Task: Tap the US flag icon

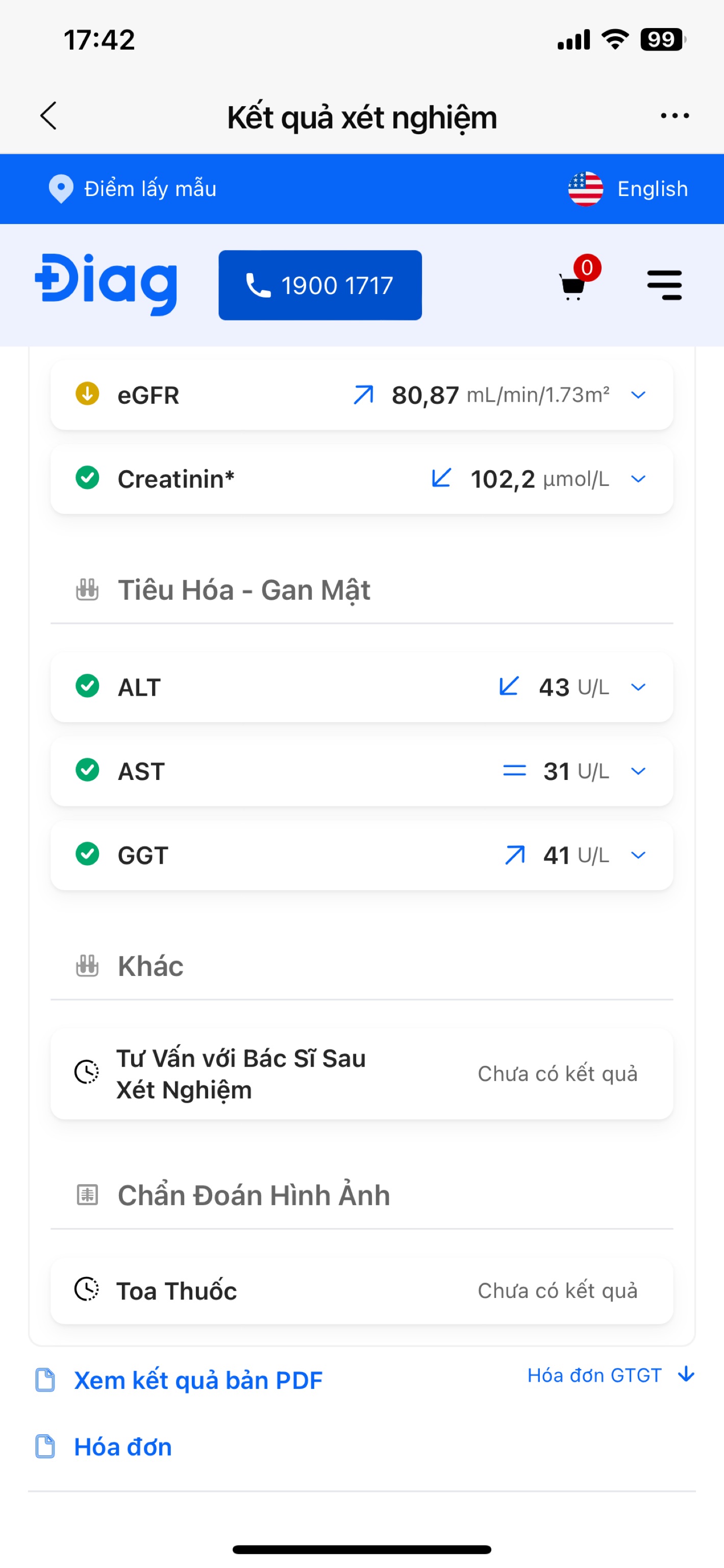Action: [585, 189]
